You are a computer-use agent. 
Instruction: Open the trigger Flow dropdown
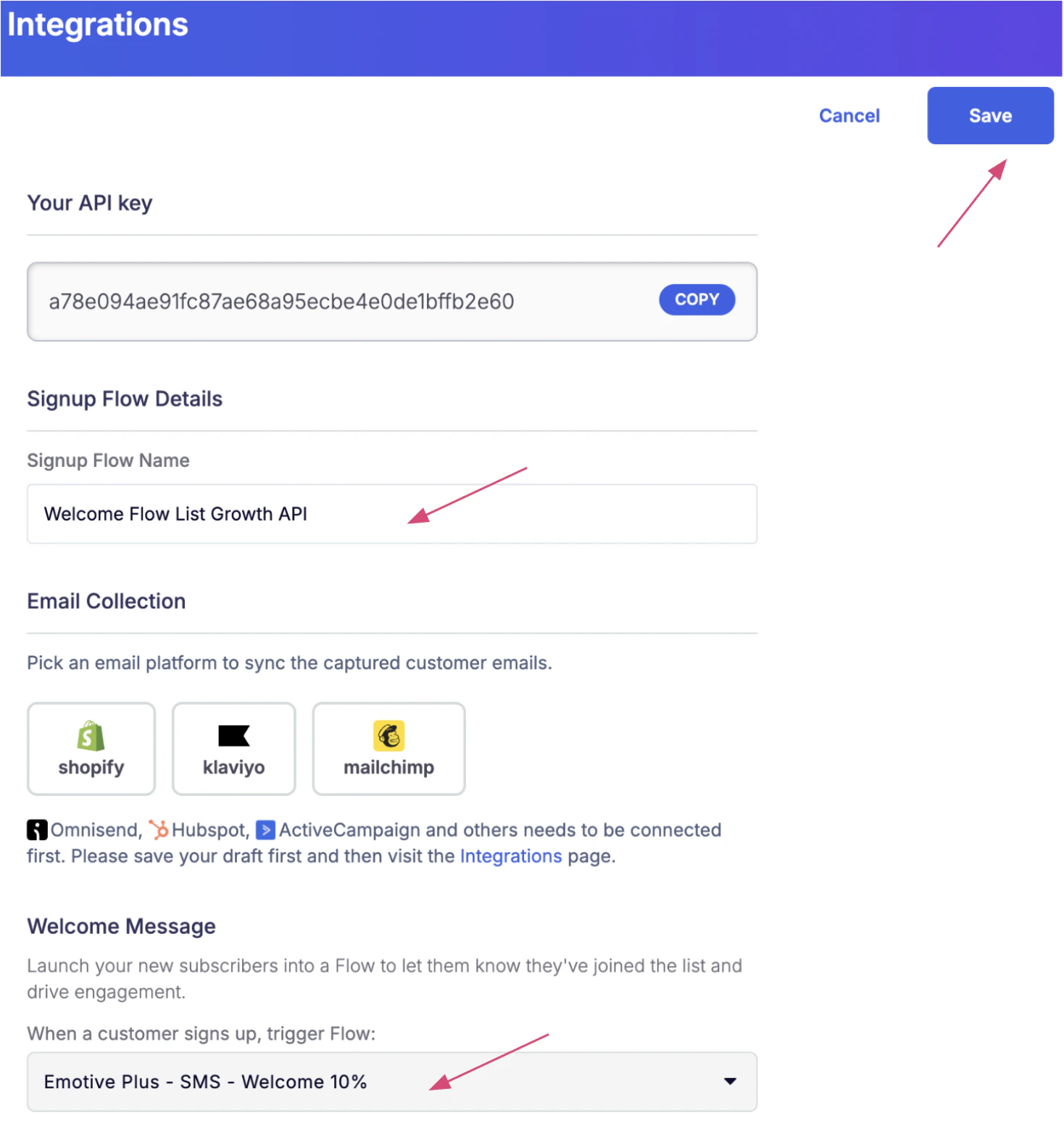(x=391, y=1082)
